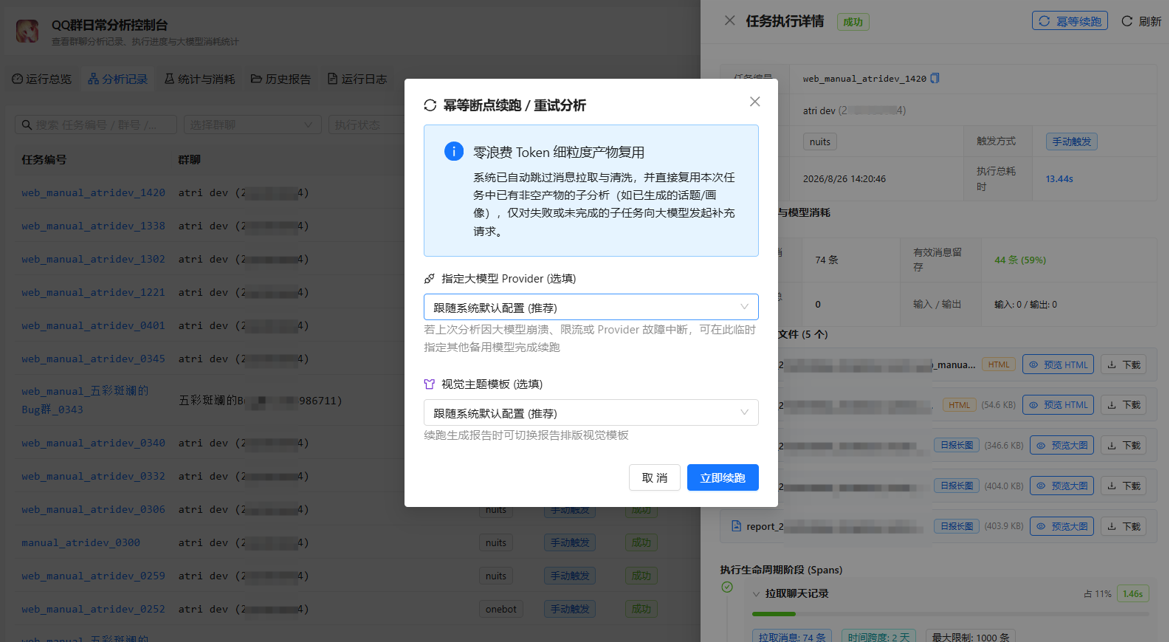Click the 13.44s total duration value
This screenshot has height=642, width=1169.
click(1059, 179)
